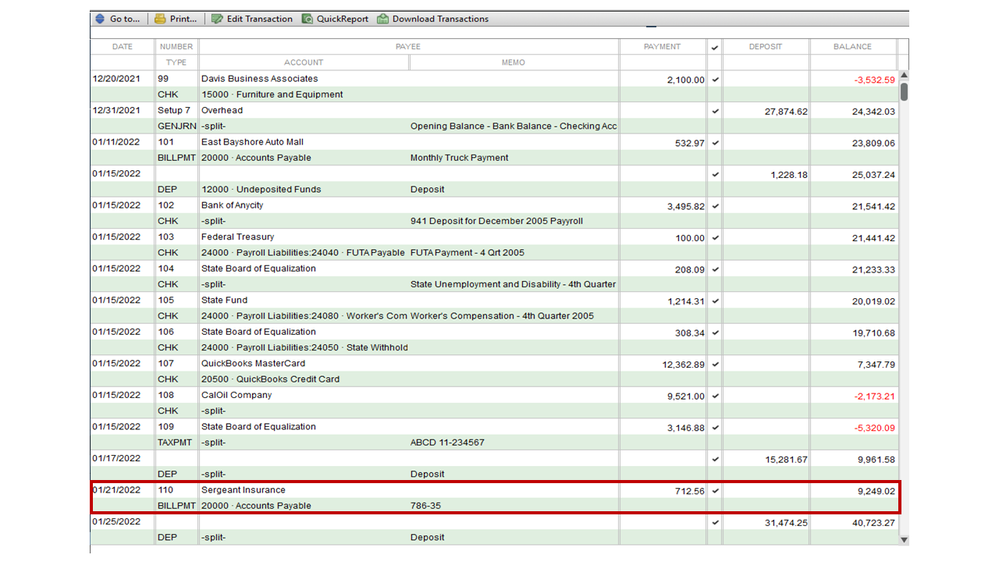Toggle cleared mark on the 15,281.67 deposit
Viewport: 999px width, 562px height.
click(x=714, y=459)
